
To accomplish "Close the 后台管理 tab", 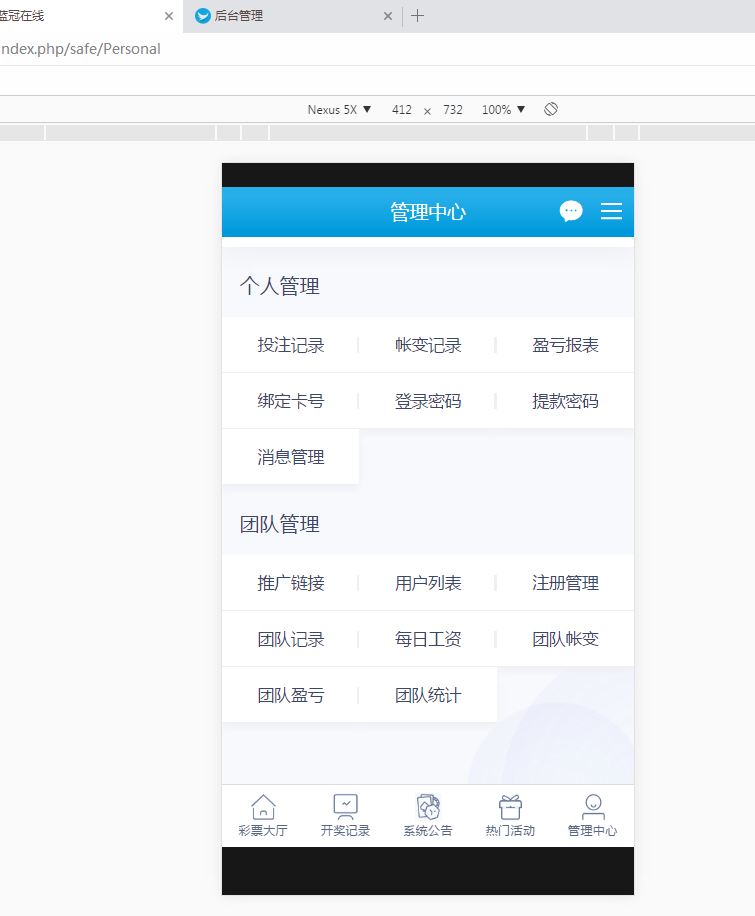I will pyautogui.click(x=388, y=16).
